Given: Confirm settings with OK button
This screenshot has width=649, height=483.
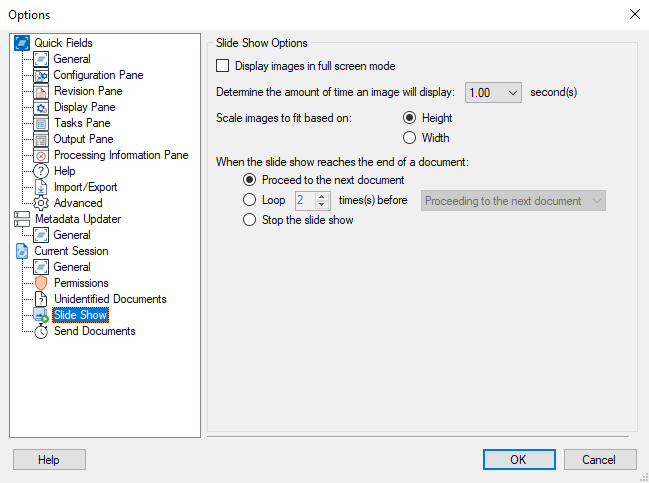Looking at the screenshot, I should click(x=519, y=460).
